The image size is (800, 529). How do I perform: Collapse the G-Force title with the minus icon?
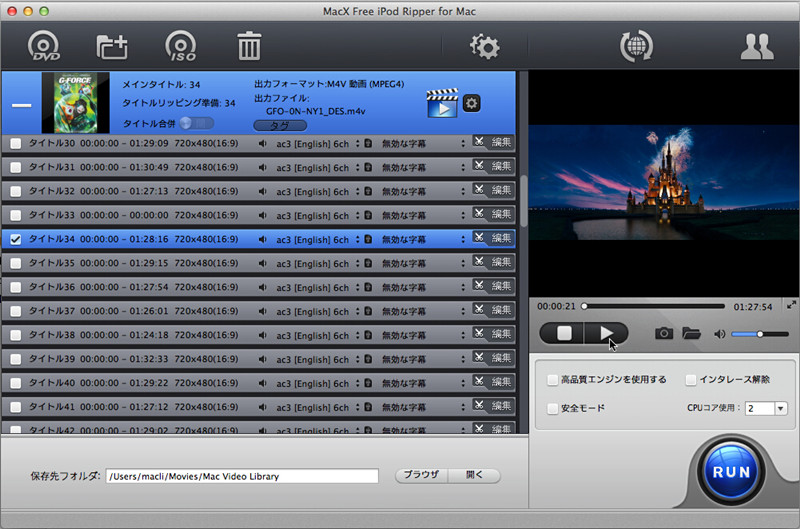click(x=22, y=106)
